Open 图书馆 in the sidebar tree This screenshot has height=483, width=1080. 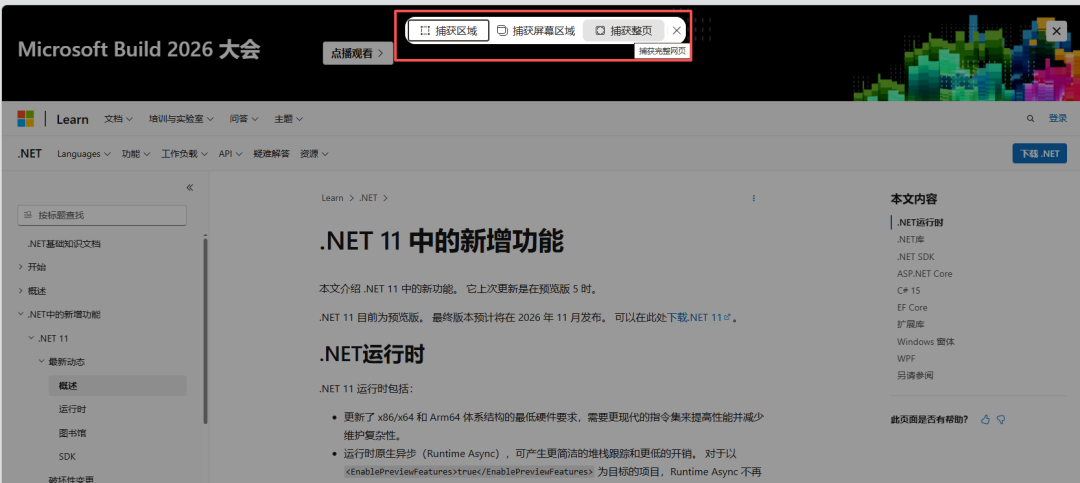(72, 433)
